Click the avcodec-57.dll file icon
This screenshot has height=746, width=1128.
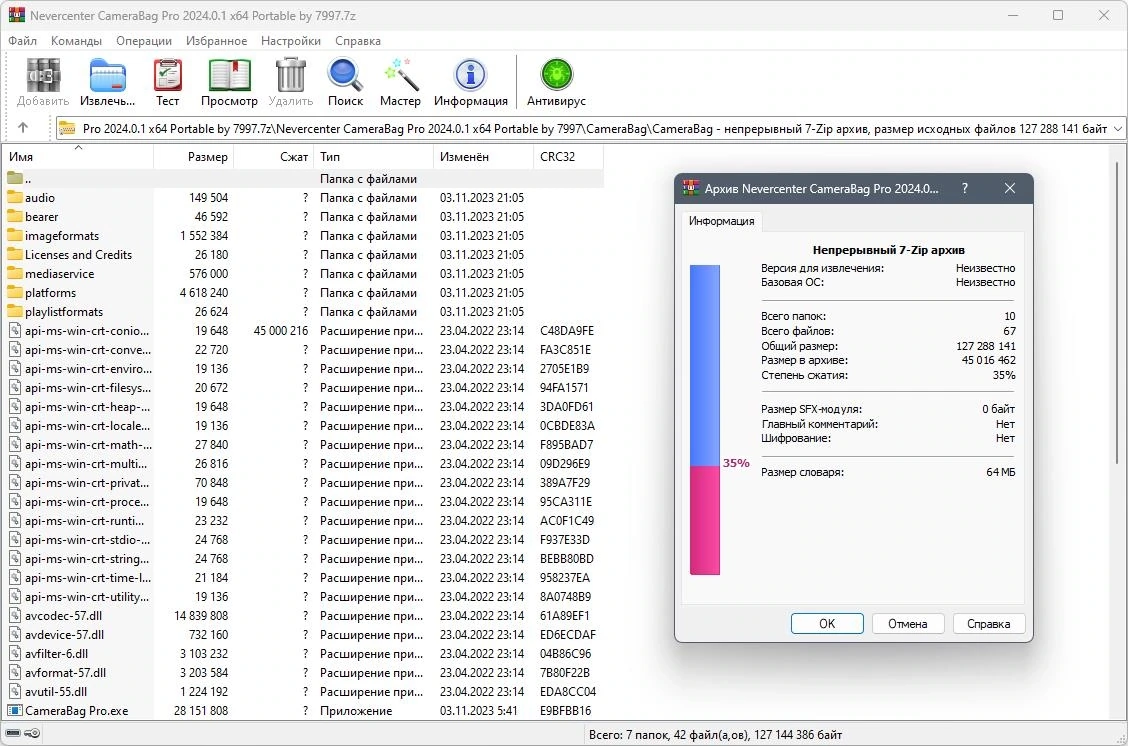point(15,615)
